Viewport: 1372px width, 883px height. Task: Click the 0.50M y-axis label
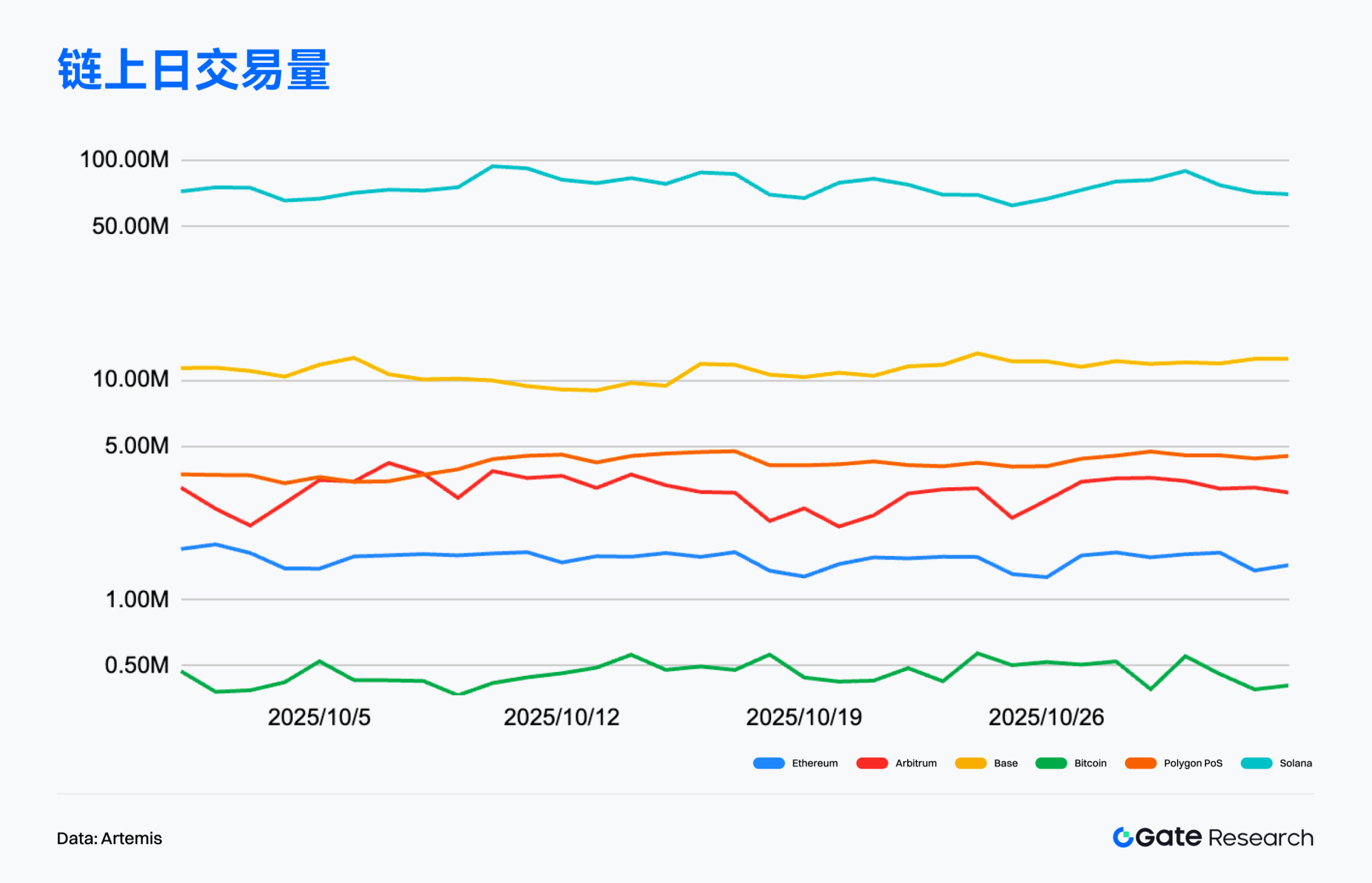(137, 665)
